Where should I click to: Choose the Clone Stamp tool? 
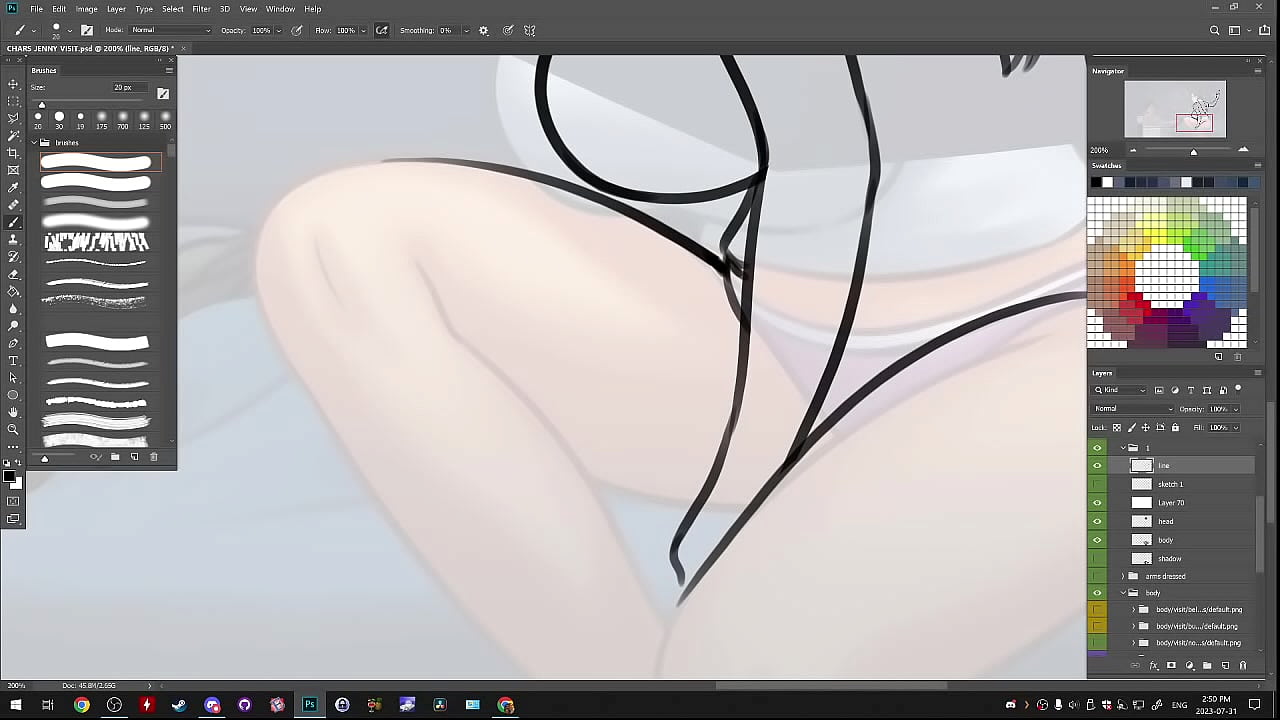pyautogui.click(x=13, y=240)
